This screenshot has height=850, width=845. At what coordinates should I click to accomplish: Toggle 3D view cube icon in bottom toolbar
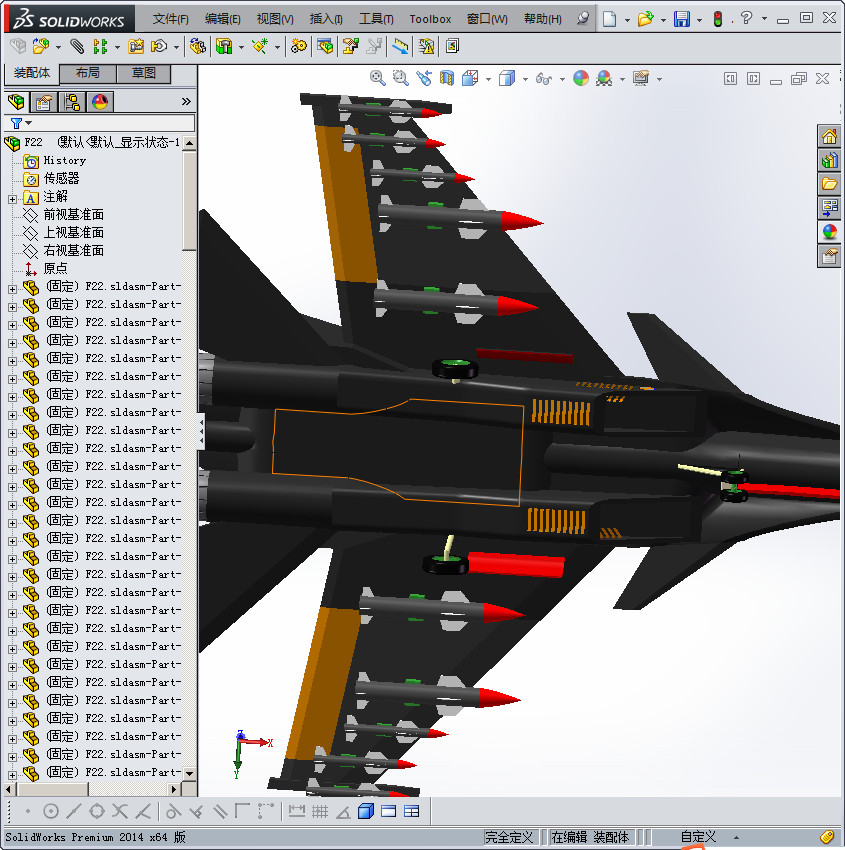click(x=366, y=812)
